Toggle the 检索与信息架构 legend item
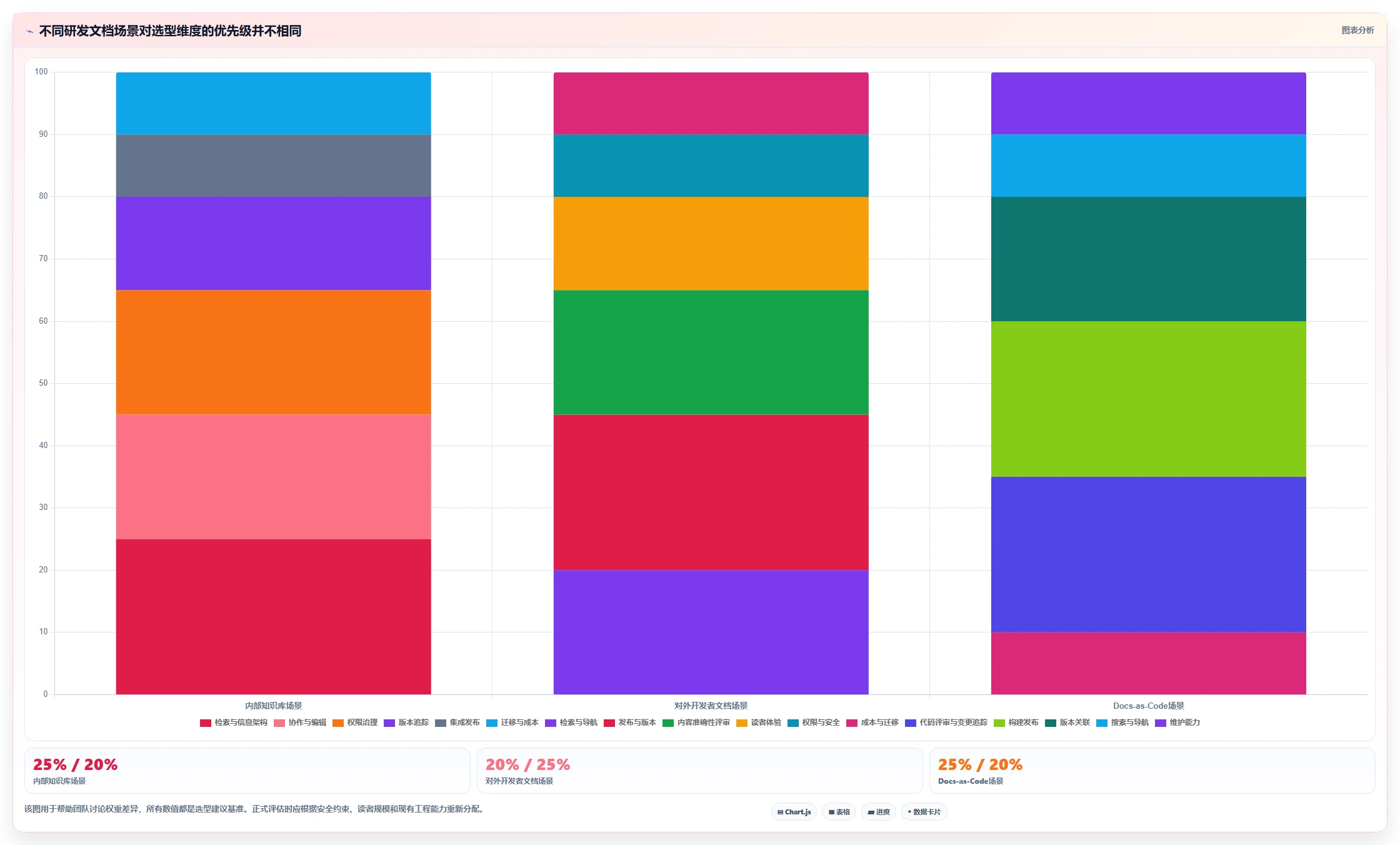Image resolution: width=1400 pixels, height=845 pixels. 233,722
